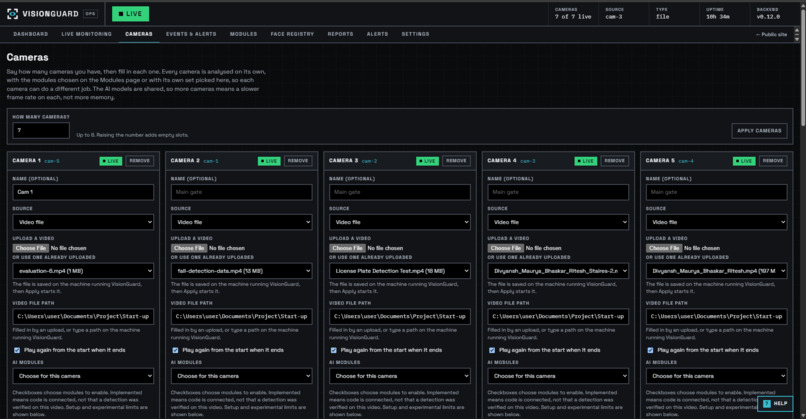Click Choose File for Camera 3

[347, 248]
